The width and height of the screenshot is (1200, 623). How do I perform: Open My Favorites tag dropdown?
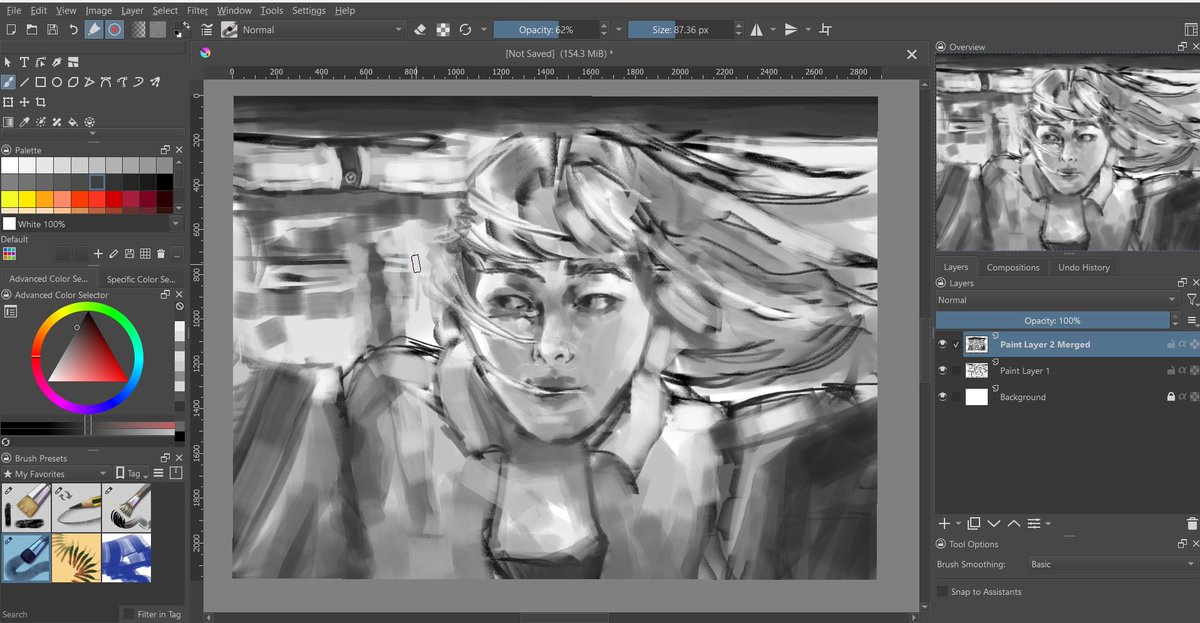tap(55, 474)
